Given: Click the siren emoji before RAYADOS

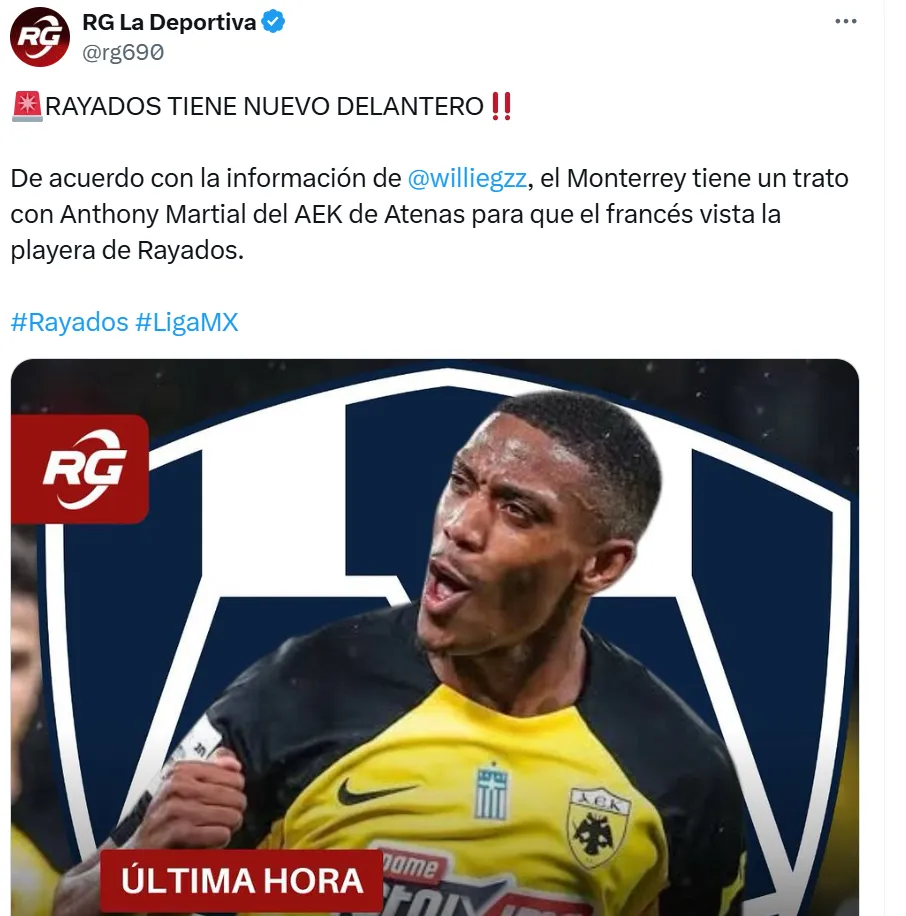Looking at the screenshot, I should [x=27, y=106].
